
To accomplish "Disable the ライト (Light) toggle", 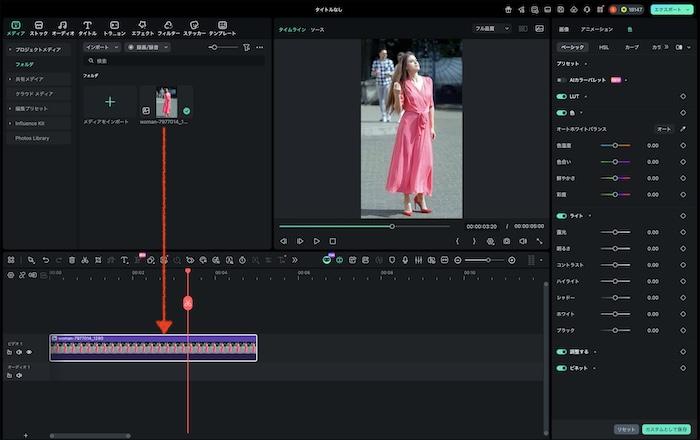I will (561, 216).
